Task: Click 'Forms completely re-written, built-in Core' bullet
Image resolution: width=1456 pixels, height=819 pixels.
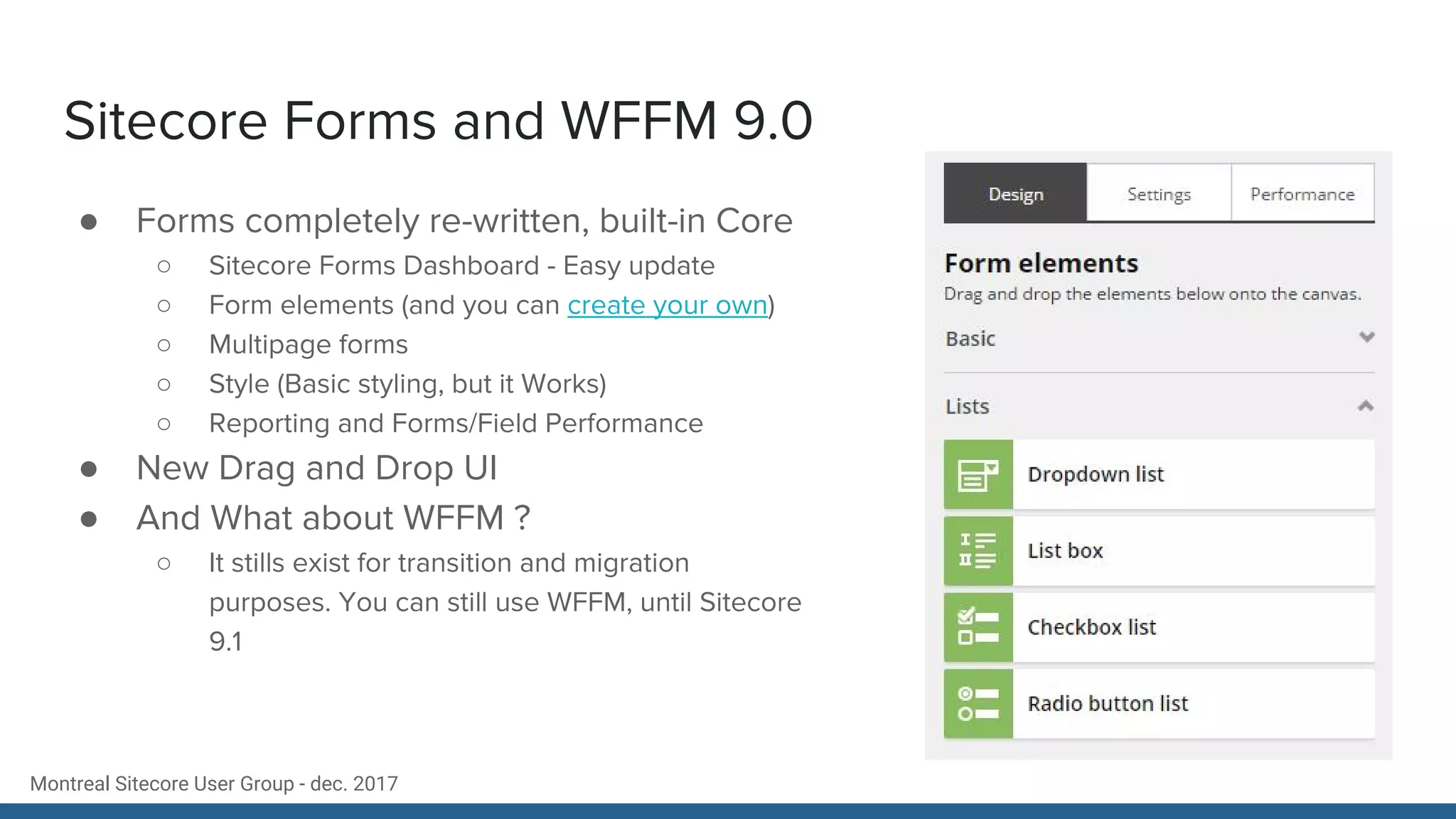Action: (464, 220)
